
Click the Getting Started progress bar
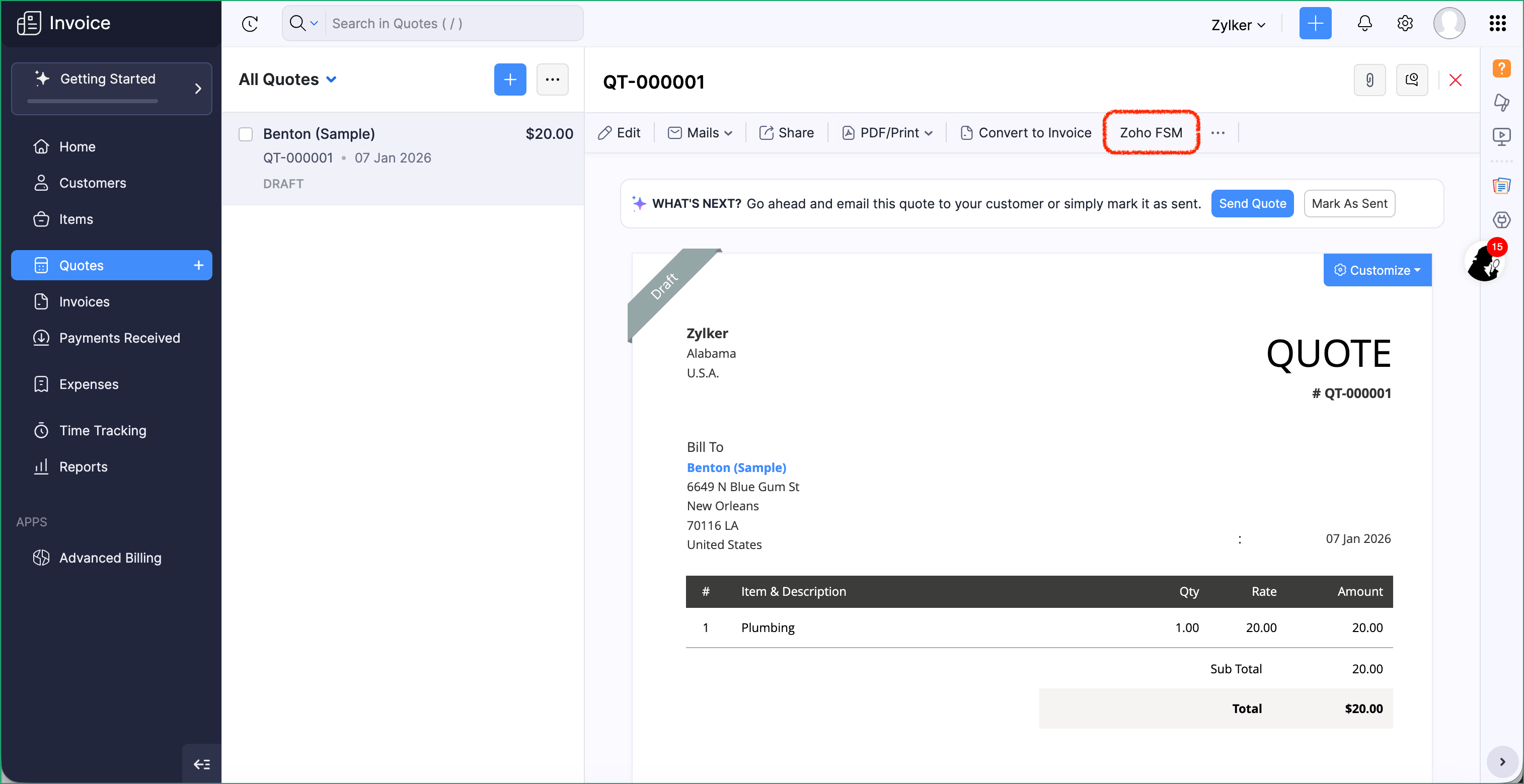coord(92,101)
